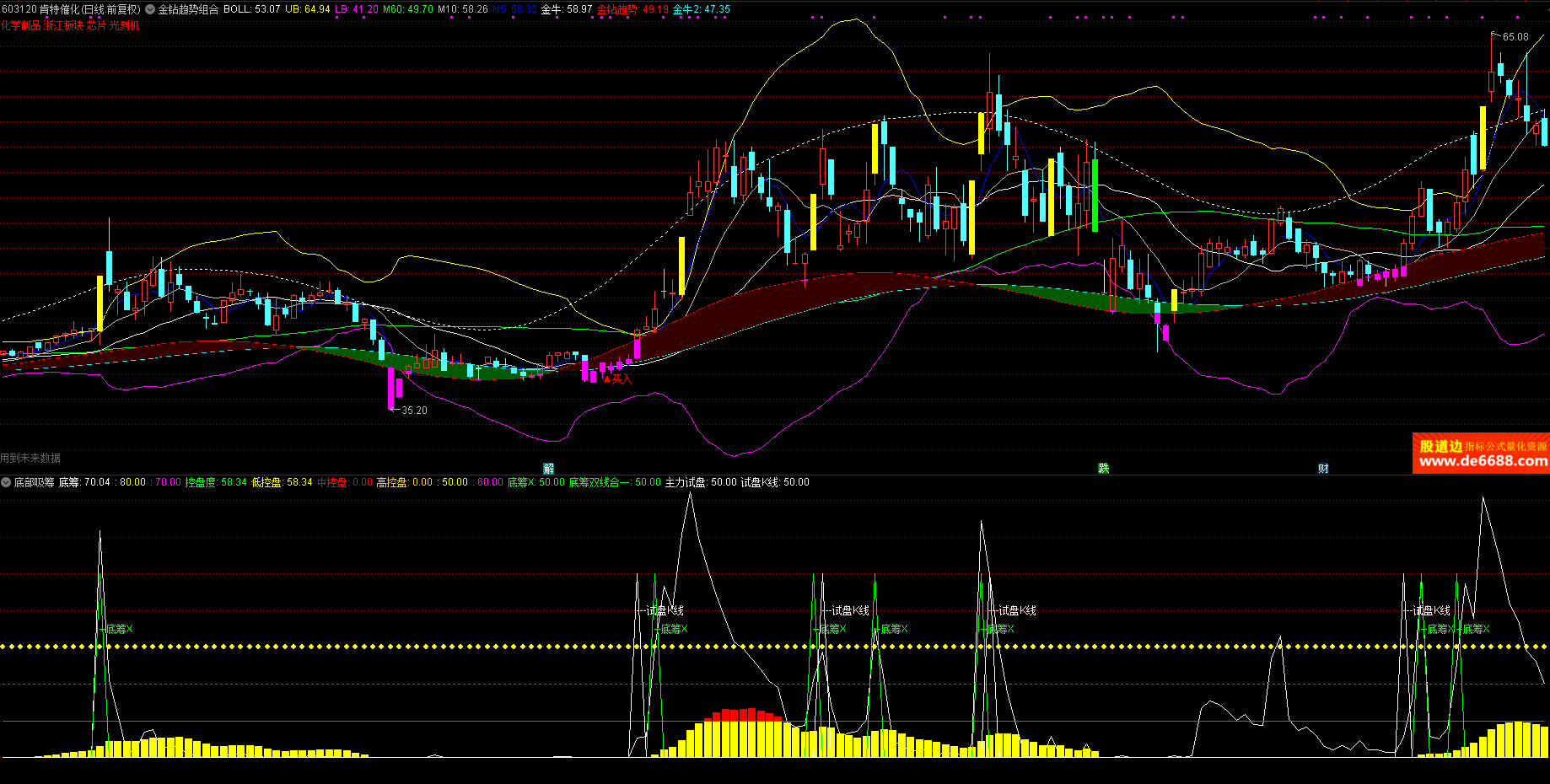Click the green M60: 49.70 value
Image resolution: width=1550 pixels, height=784 pixels.
pyautogui.click(x=408, y=9)
